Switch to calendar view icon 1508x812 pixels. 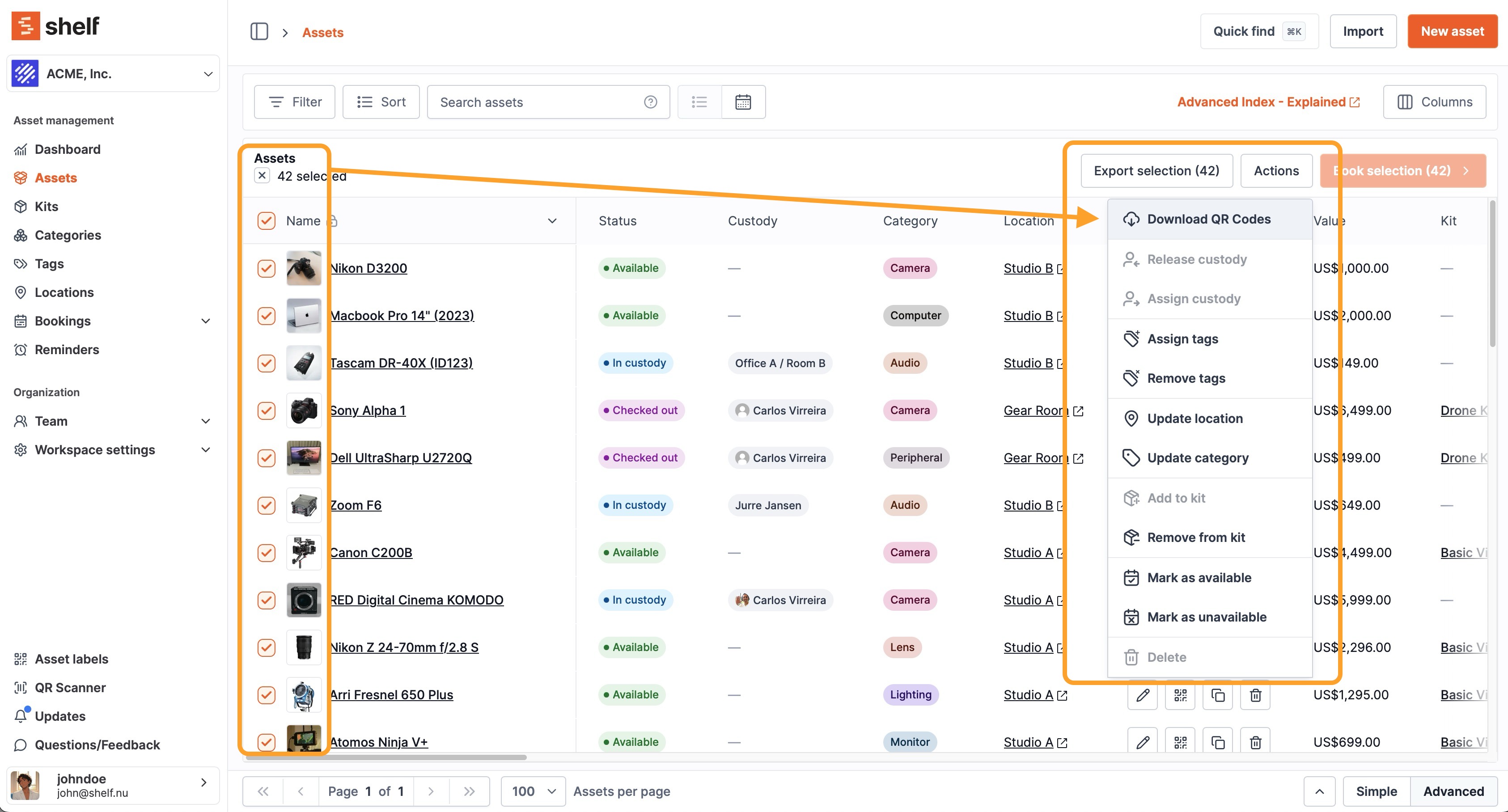click(x=743, y=102)
